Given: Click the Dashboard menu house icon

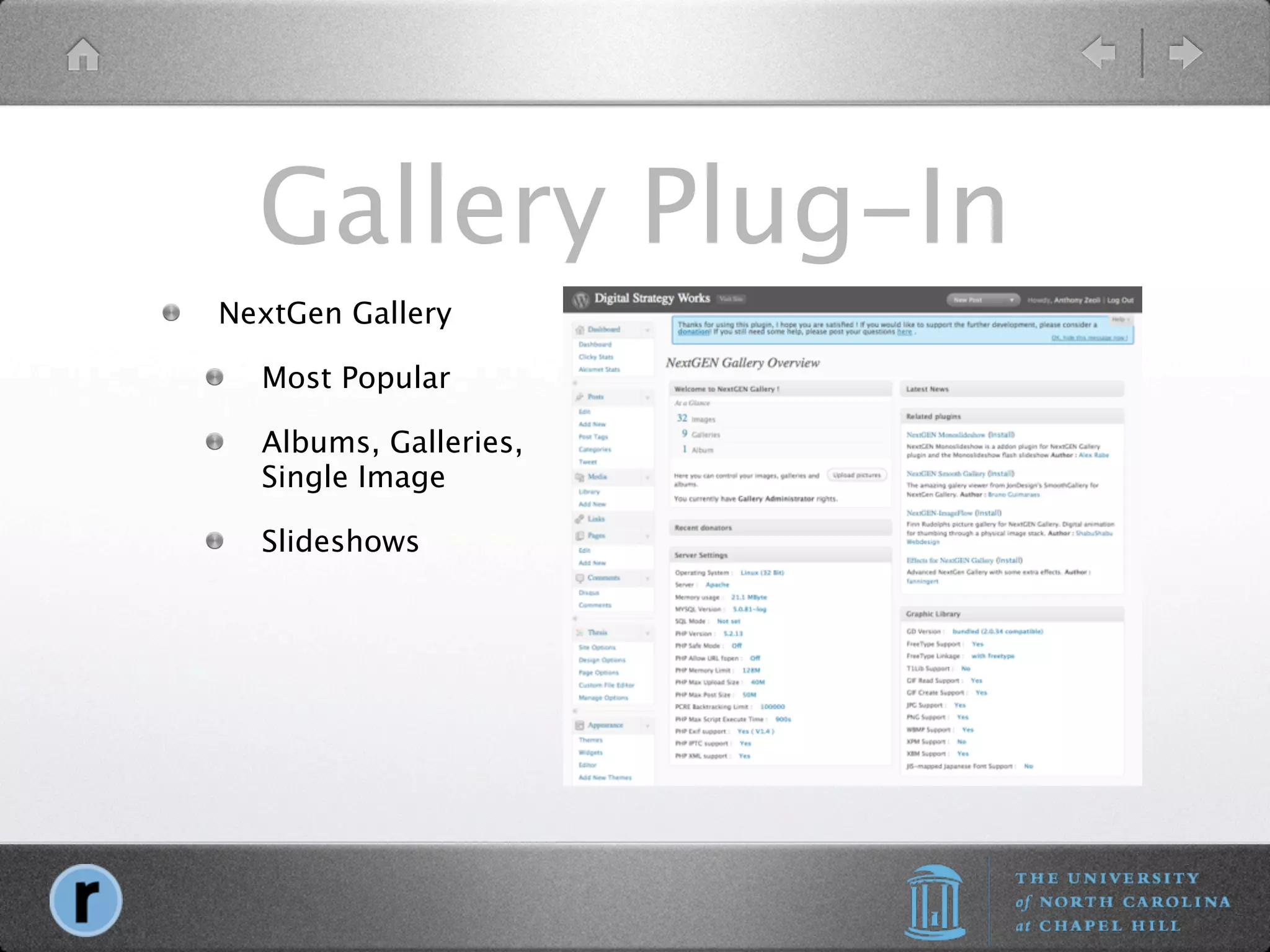Looking at the screenshot, I should 580,330.
